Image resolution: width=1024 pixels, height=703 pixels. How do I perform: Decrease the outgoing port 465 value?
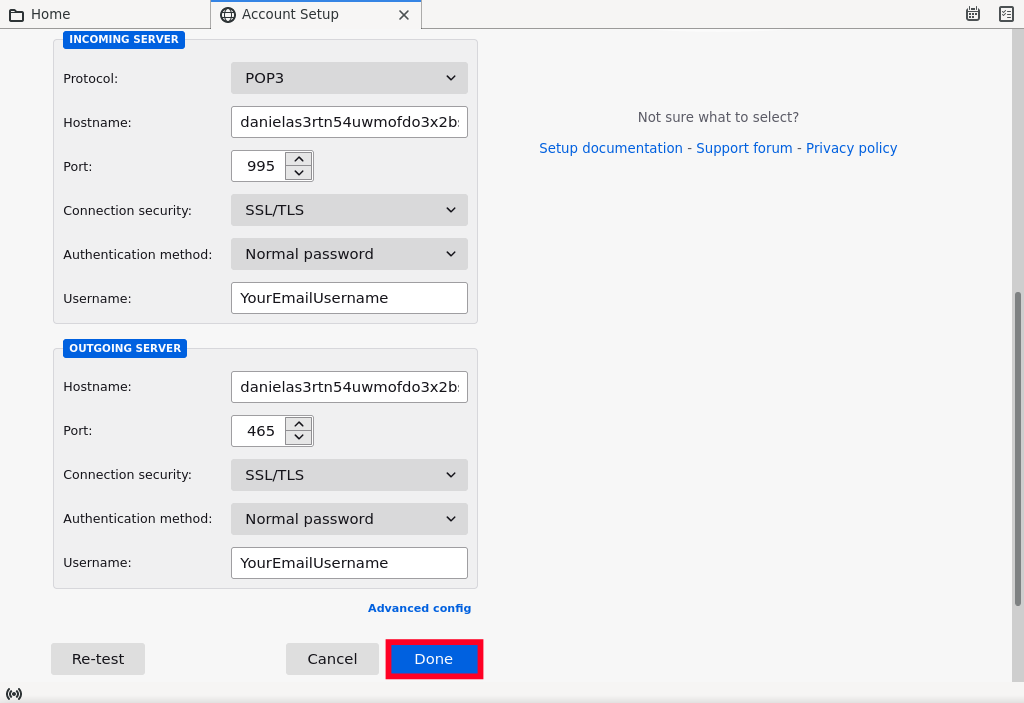(298, 438)
